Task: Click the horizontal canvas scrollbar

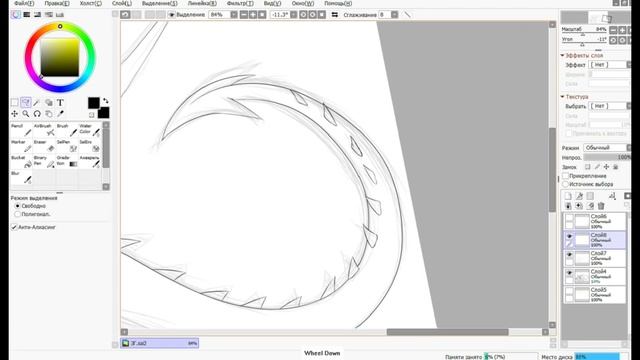Action: coord(447,332)
